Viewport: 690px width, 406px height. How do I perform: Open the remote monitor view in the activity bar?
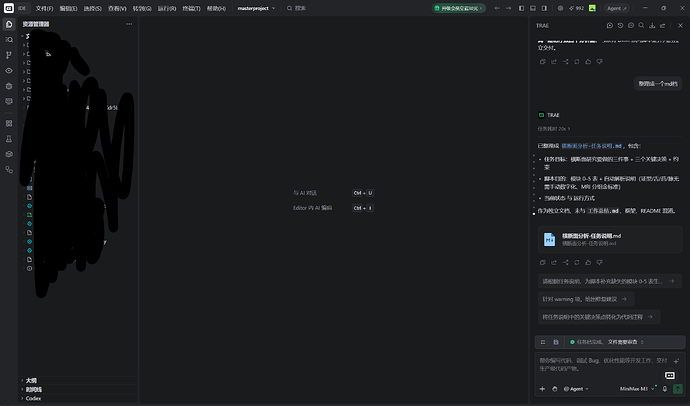[9, 101]
